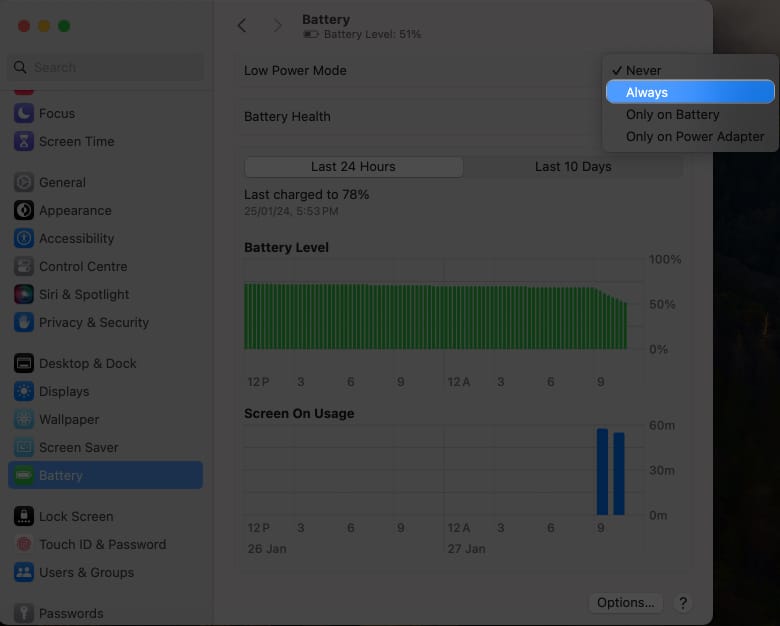Go forward with the right chevron
Screen dimensions: 780x626
278,25
